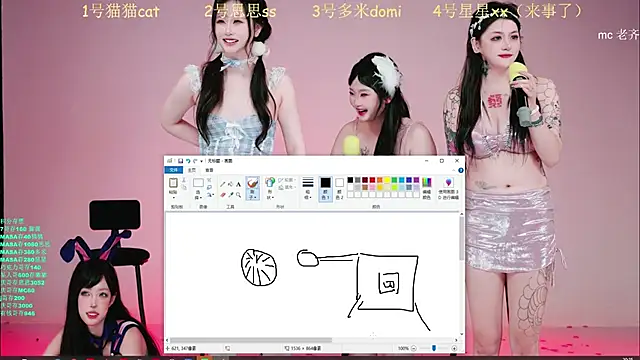Undo the last stroke in Paint
Image resolution: width=640 pixels, height=360 pixels.
tap(188, 161)
